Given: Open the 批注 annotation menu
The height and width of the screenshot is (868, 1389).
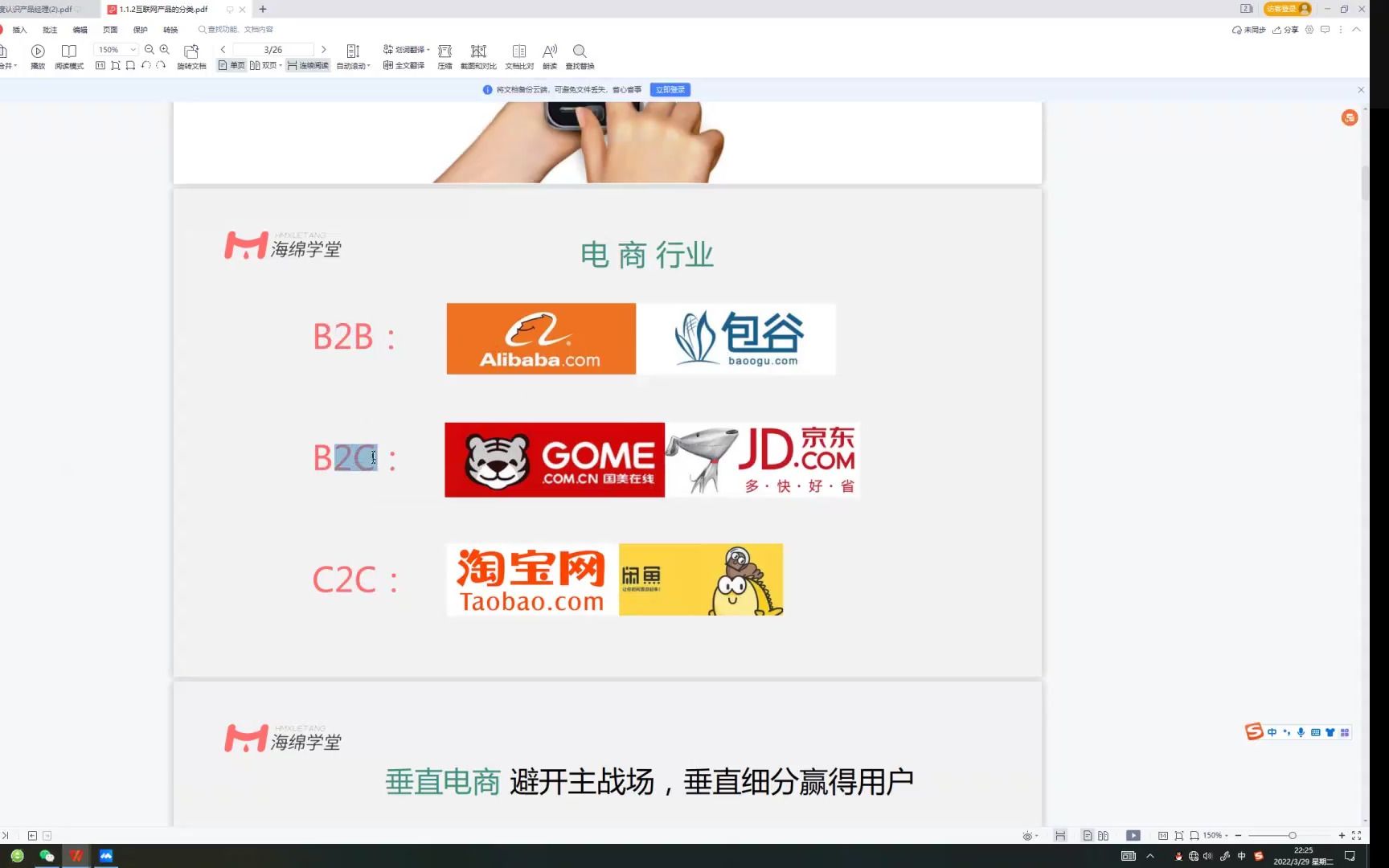Looking at the screenshot, I should click(50, 30).
